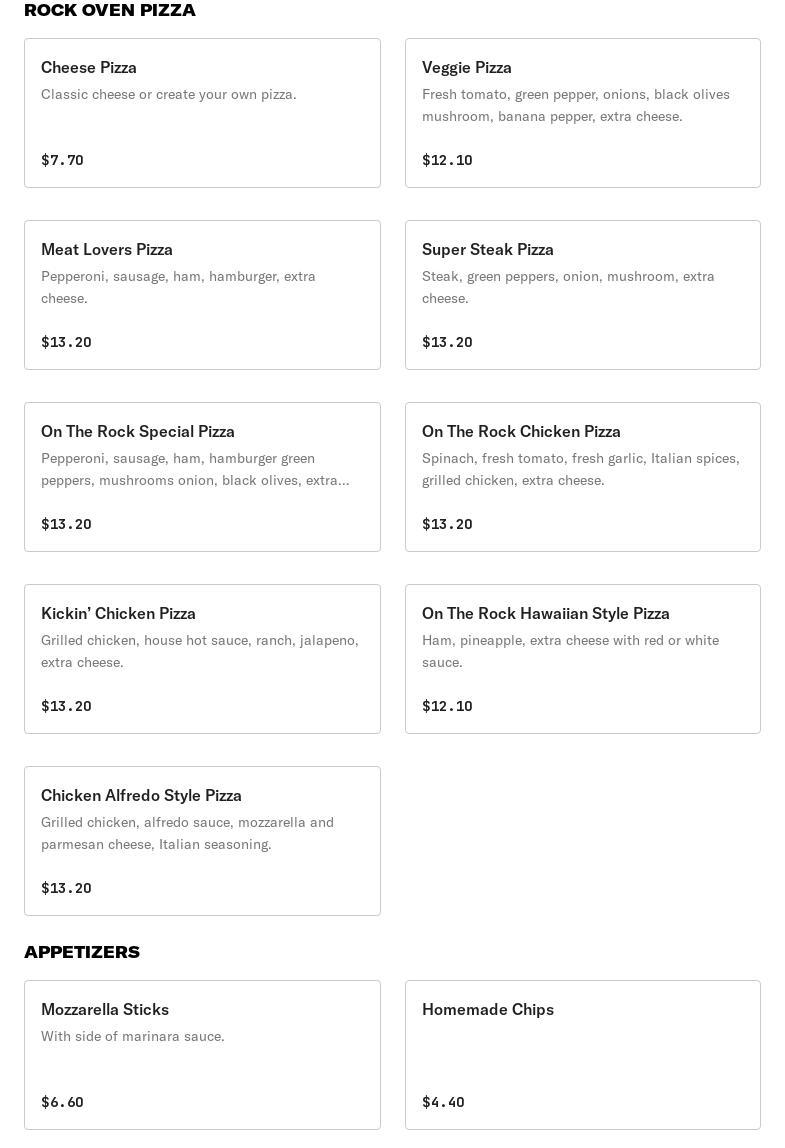Click the Super Steak Pizza title
The height and width of the screenshot is (1148, 785).
(487, 249)
